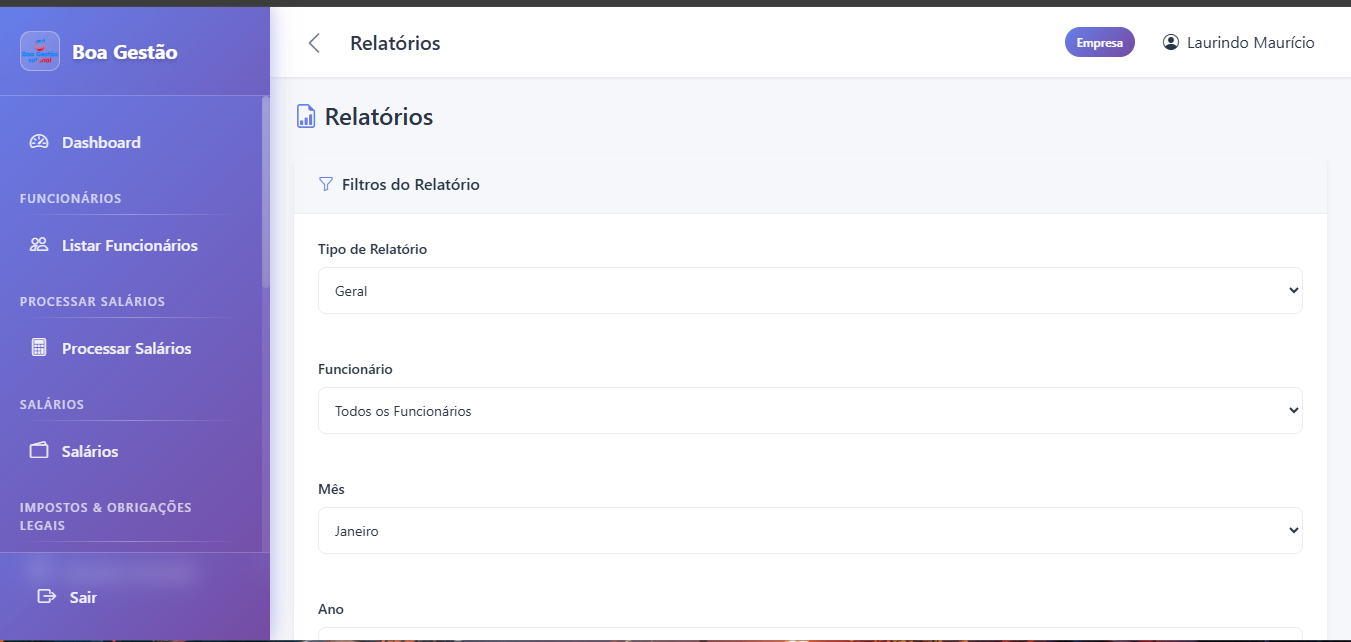Click the Salários wallet icon
The height and width of the screenshot is (642, 1351).
click(39, 451)
